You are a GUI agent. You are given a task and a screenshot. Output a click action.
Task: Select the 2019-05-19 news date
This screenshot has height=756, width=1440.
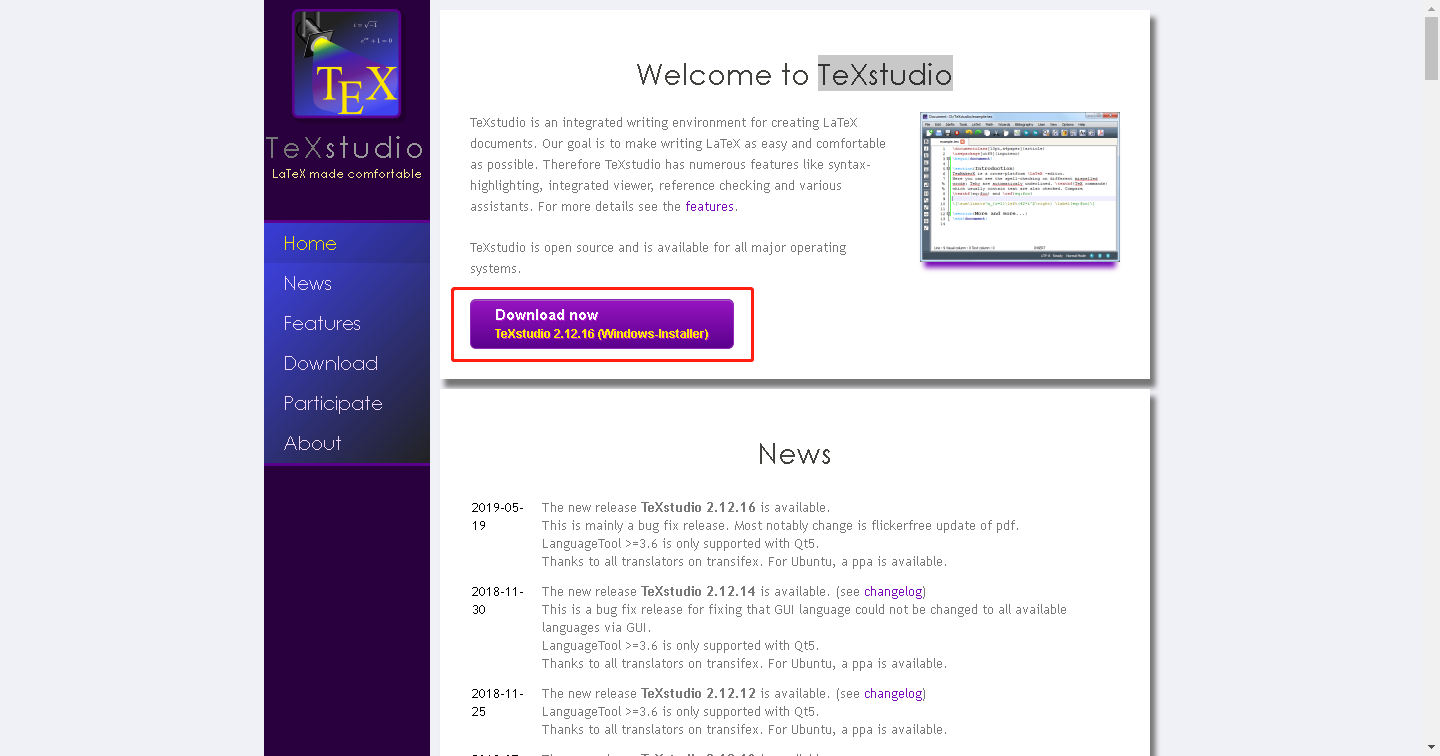[x=497, y=516]
